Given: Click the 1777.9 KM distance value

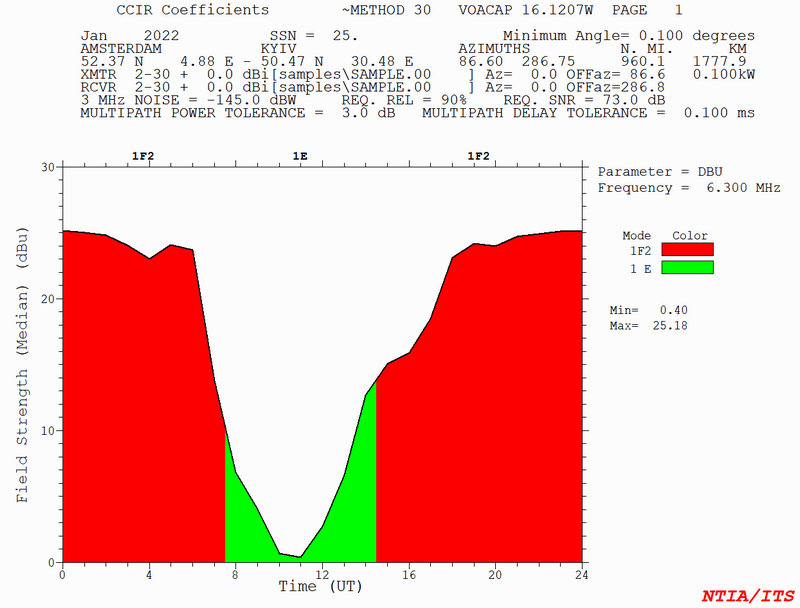Looking at the screenshot, I should coord(719,62).
